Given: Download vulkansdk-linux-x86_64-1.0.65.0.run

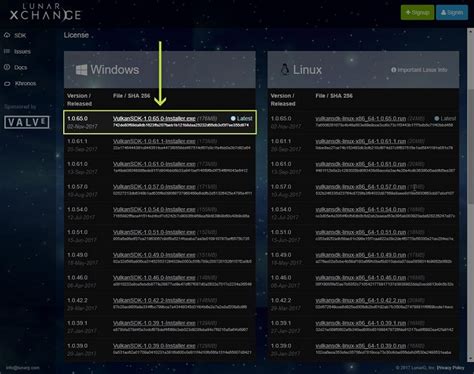Looking at the screenshot, I should [361, 118].
